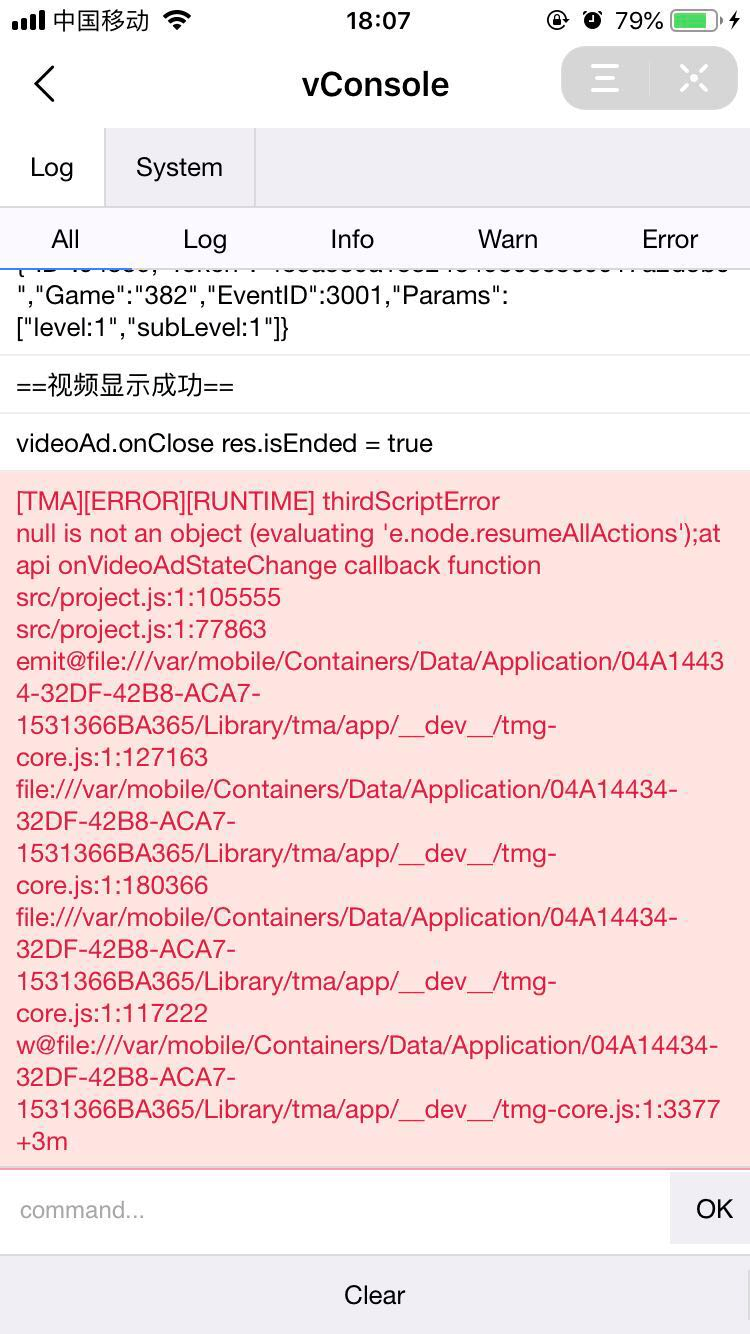Show only Info messages
The width and height of the screenshot is (750, 1334).
coord(352,239)
